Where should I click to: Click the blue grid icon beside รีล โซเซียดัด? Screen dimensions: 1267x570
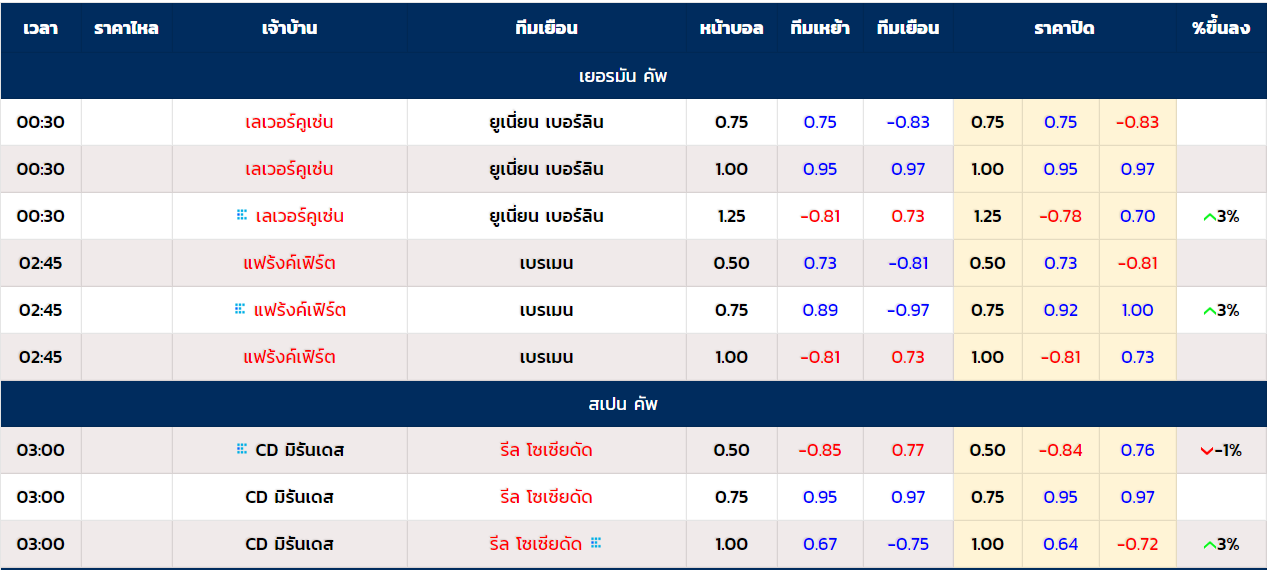[596, 543]
